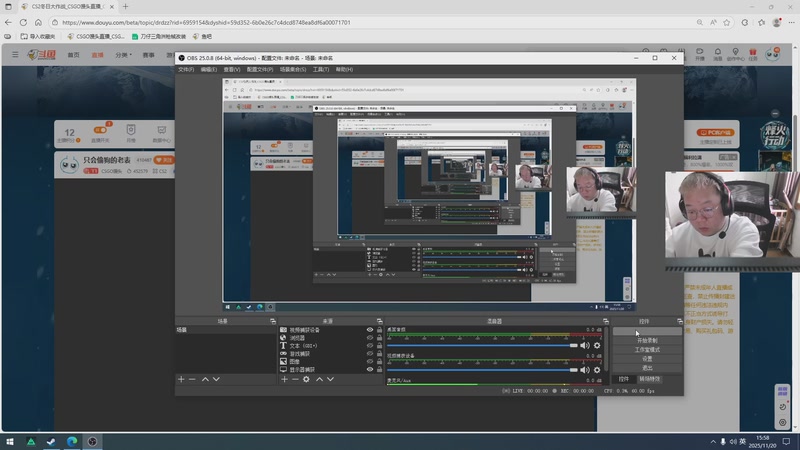Open the Douyu 创作中心 icon
Screen dimensions: 800x450
tap(735, 54)
